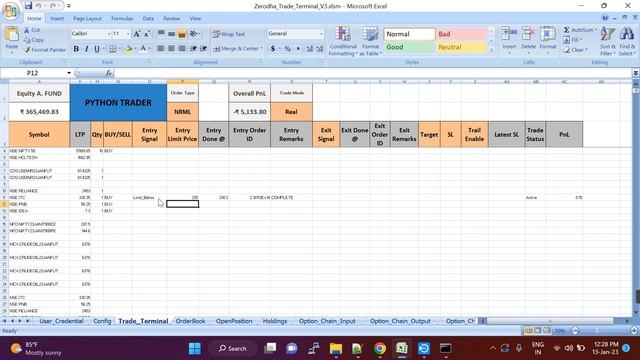Decrease font size with Shrink Font
Image resolution: width=640 pixels, height=360 pixels.
(x=147, y=34)
